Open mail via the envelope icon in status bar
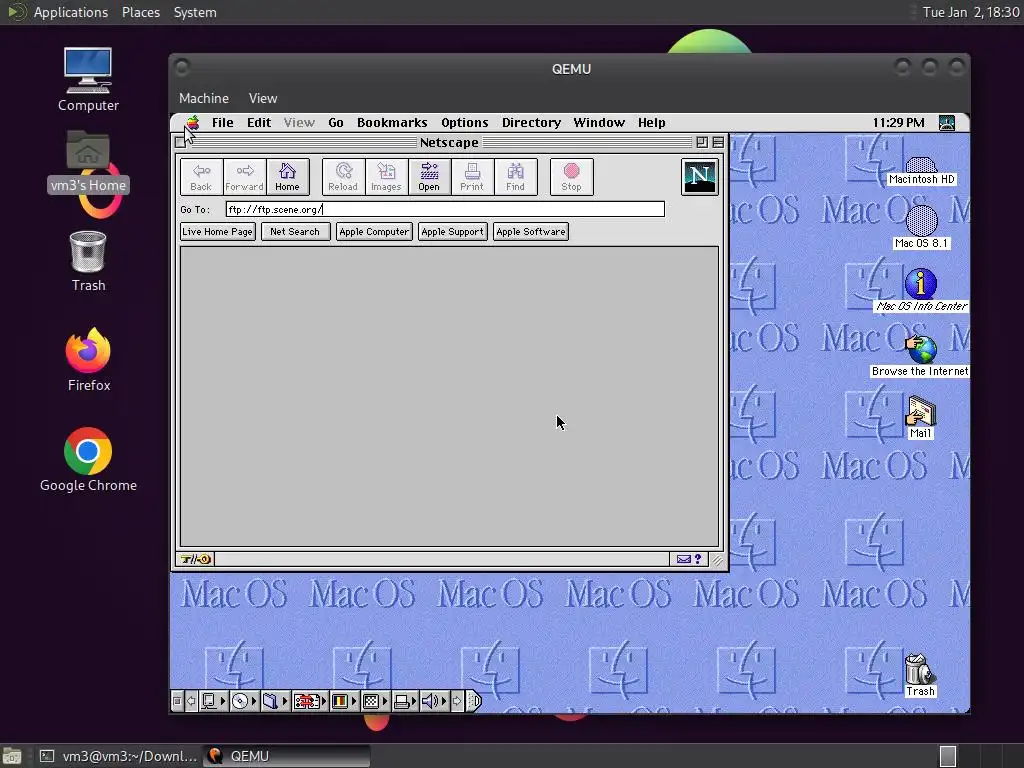Viewport: 1024px width, 768px height. coord(683,560)
